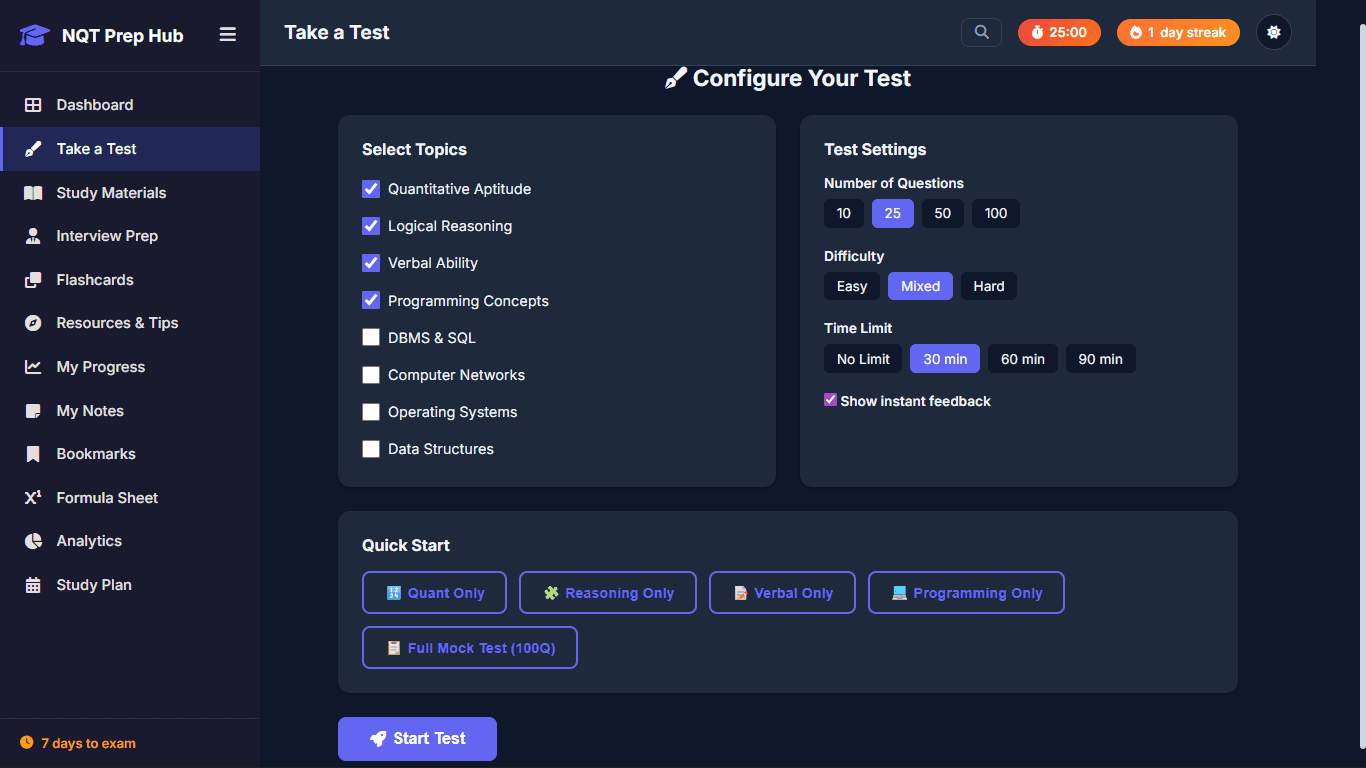The image size is (1366, 768).
Task: Uncheck the Logical Reasoning checkbox
Action: point(371,226)
